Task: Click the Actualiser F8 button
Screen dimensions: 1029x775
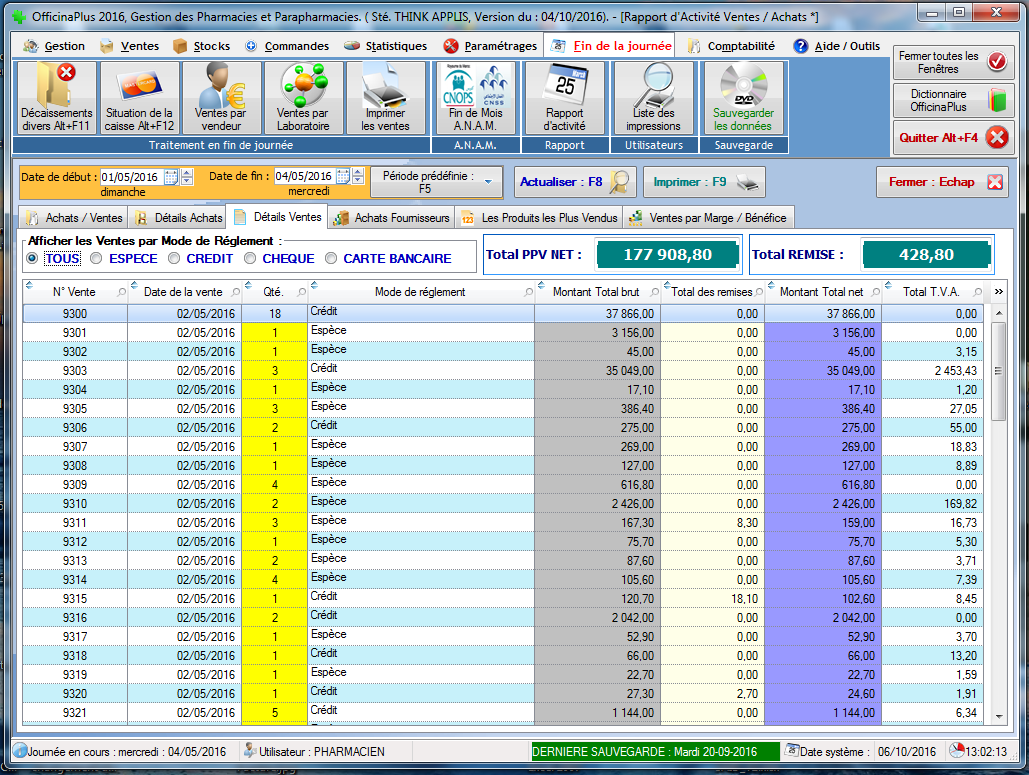Action: tap(576, 182)
